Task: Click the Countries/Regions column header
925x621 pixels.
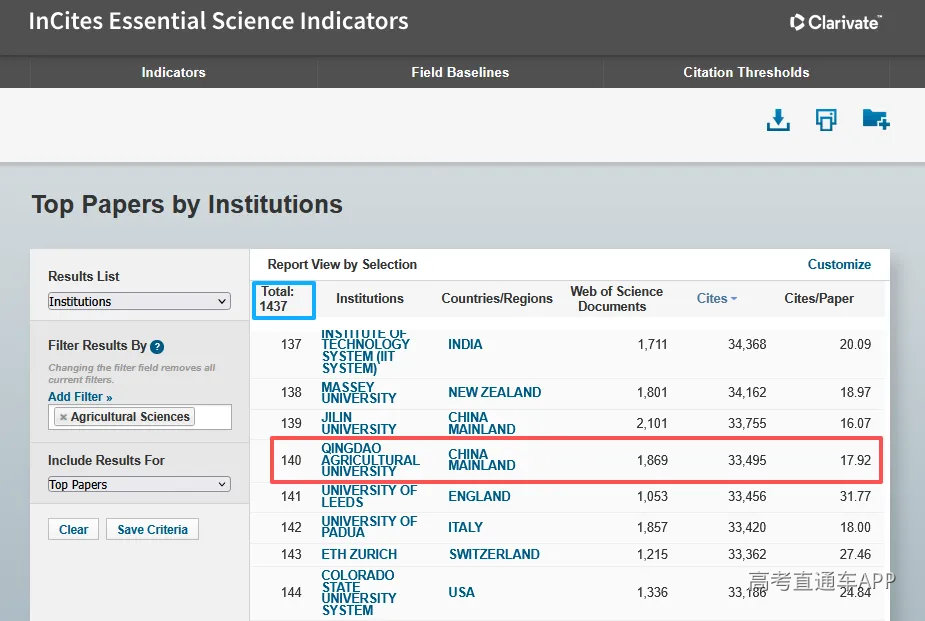Action: (x=497, y=298)
